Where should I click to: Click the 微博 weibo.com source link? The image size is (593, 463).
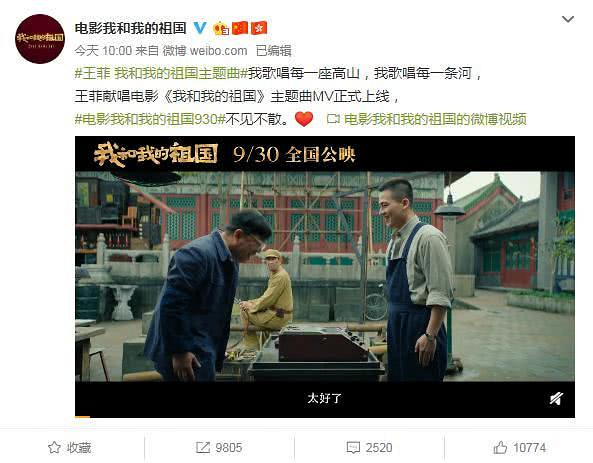205,51
